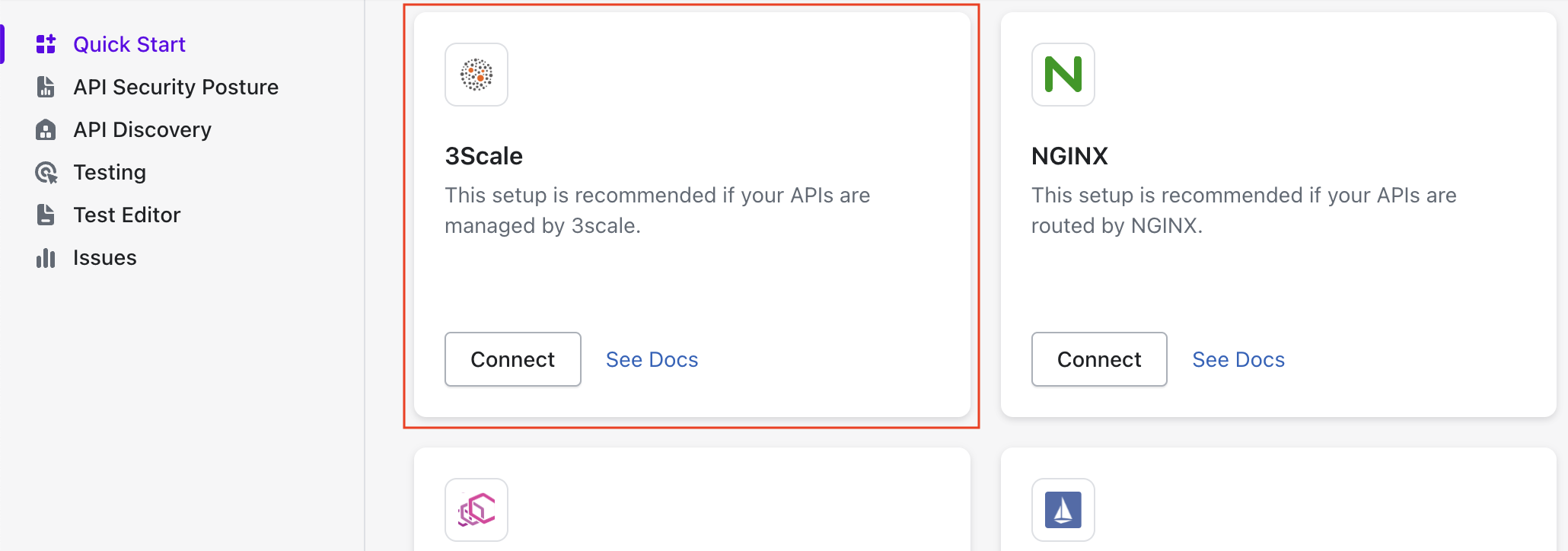1568x551 pixels.
Task: Click the API Discovery sidebar icon
Action: (46, 130)
